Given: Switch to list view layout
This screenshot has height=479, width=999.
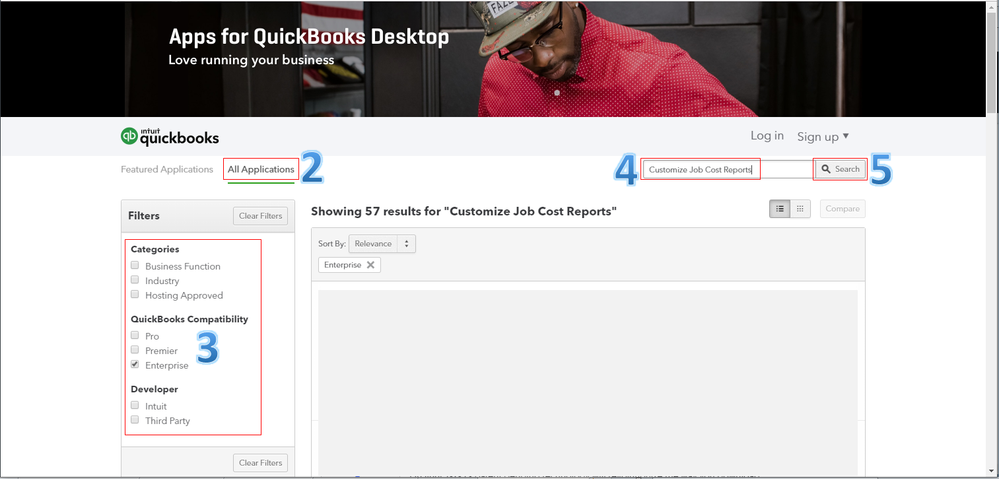Looking at the screenshot, I should [780, 208].
